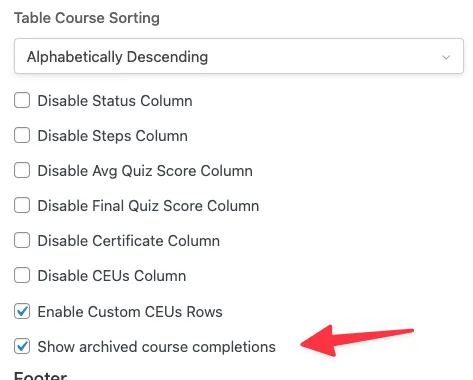
Task: Tick the Disable Status Column checkbox
Action: point(22,100)
